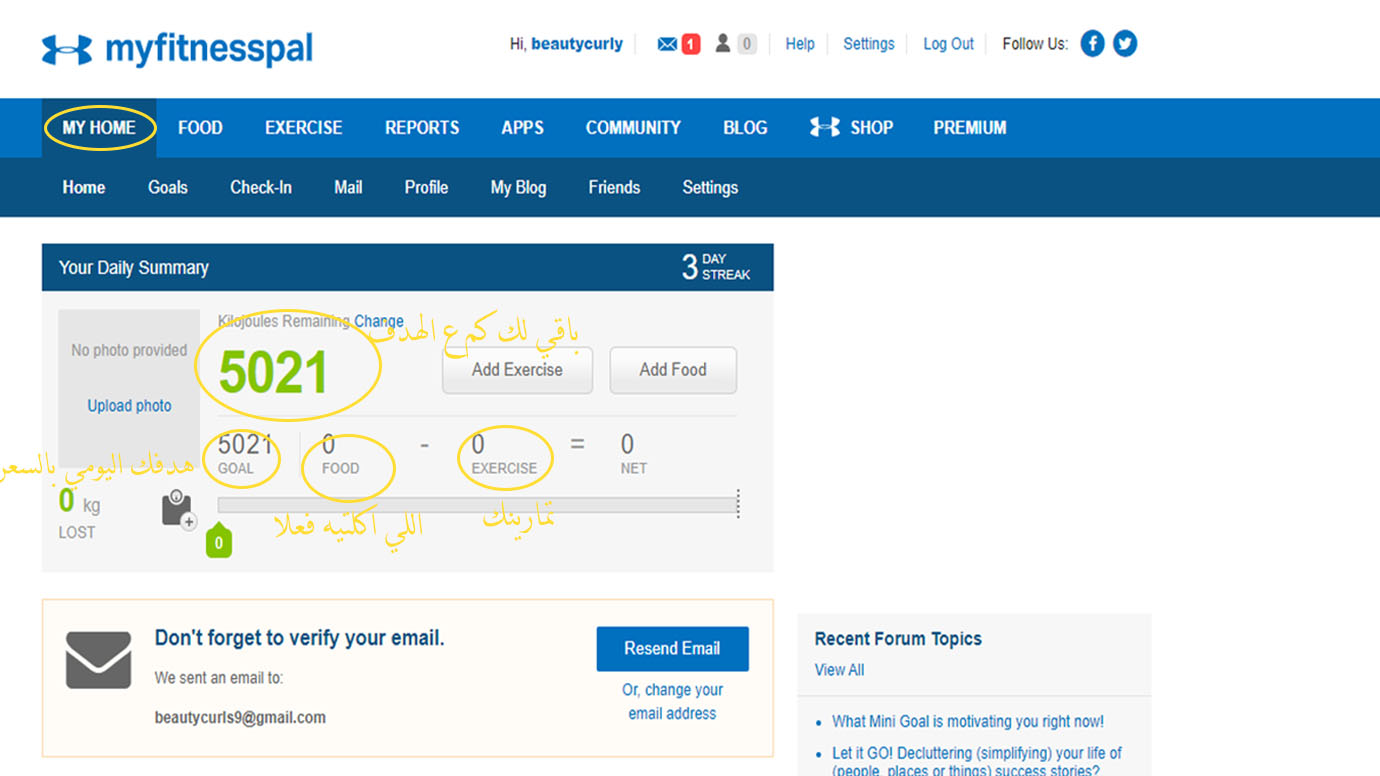
Task: Click the friend requests count badge 0
Action: coord(746,44)
